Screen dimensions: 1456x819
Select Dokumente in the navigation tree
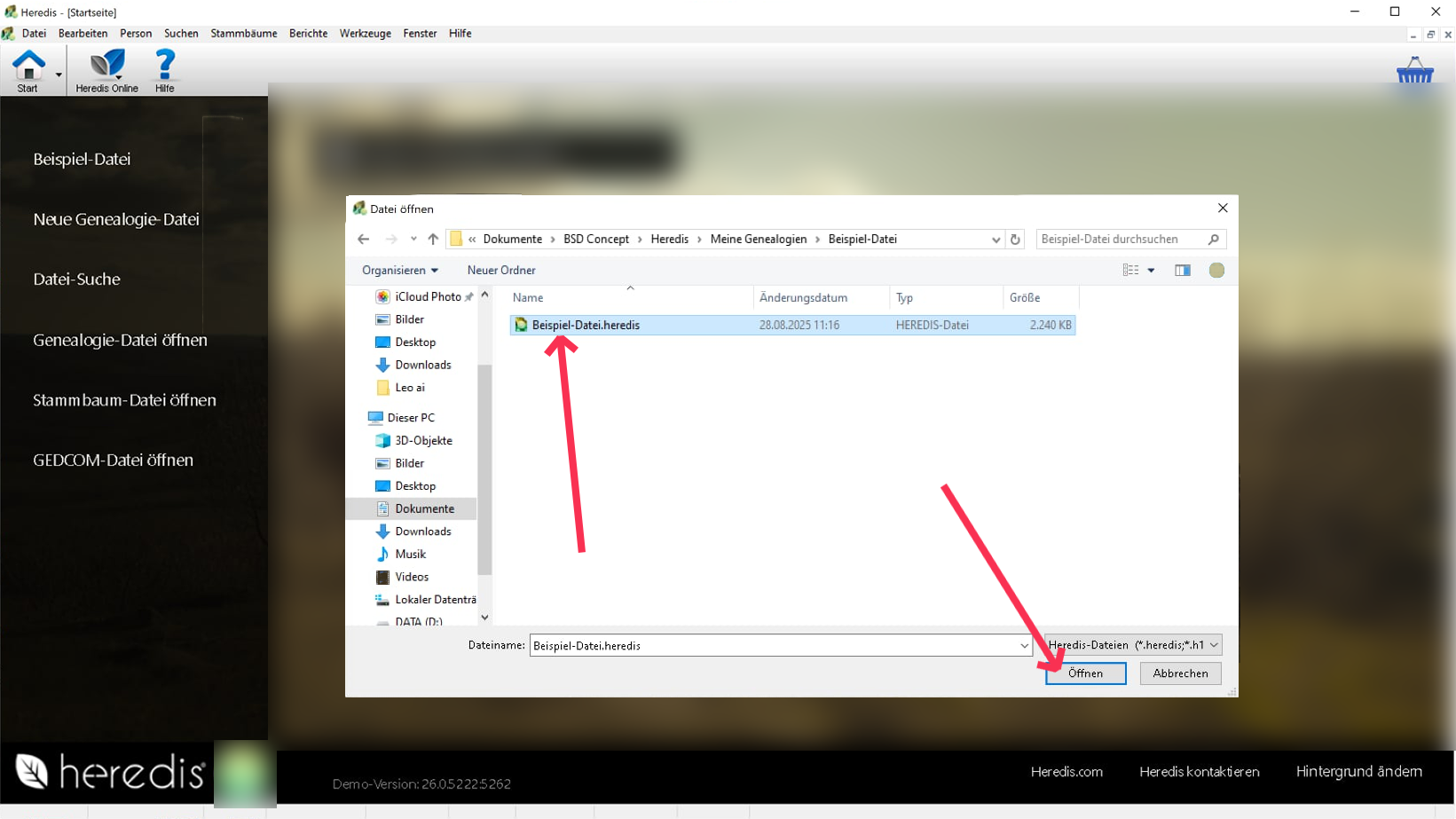[x=424, y=509]
